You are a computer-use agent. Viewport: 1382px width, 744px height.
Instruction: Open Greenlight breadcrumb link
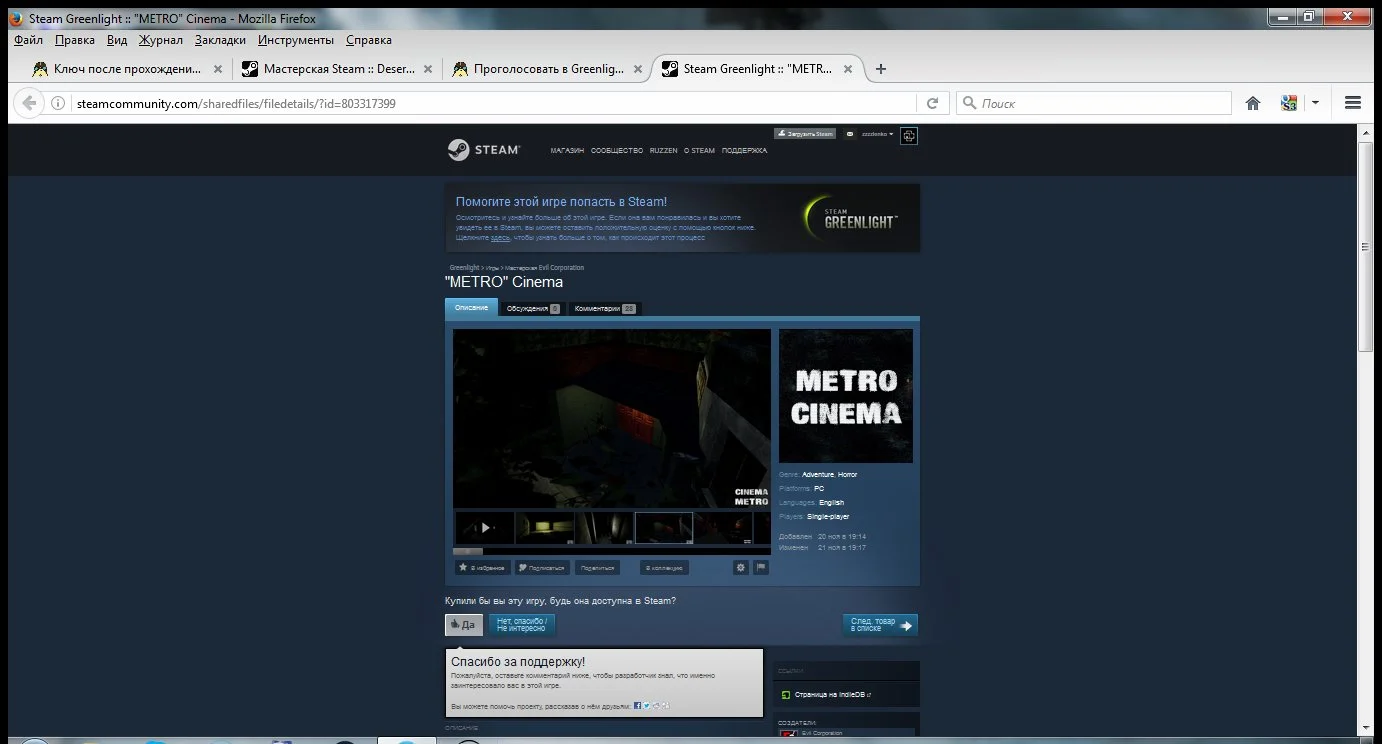pos(464,268)
